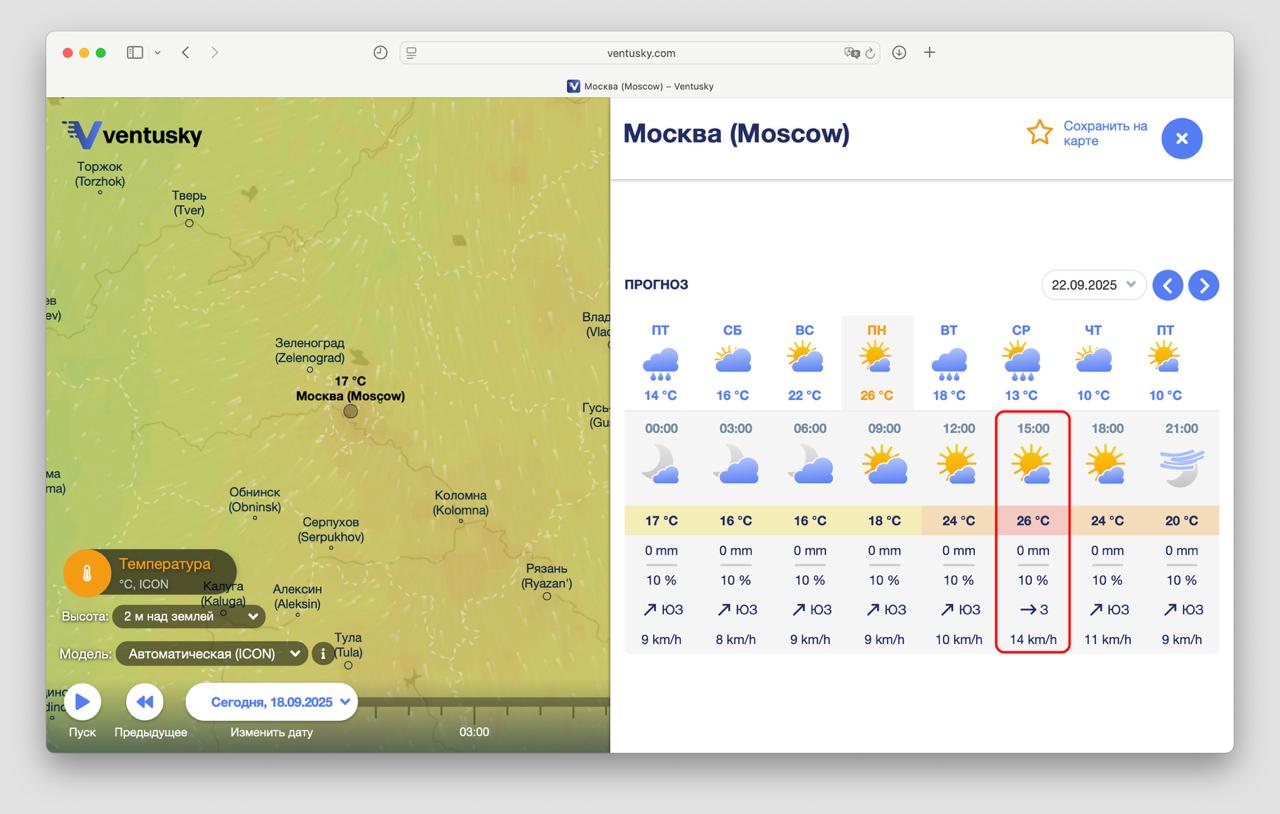Click the Москва (Moscow) panel heading
This screenshot has width=1280, height=814.
click(736, 133)
